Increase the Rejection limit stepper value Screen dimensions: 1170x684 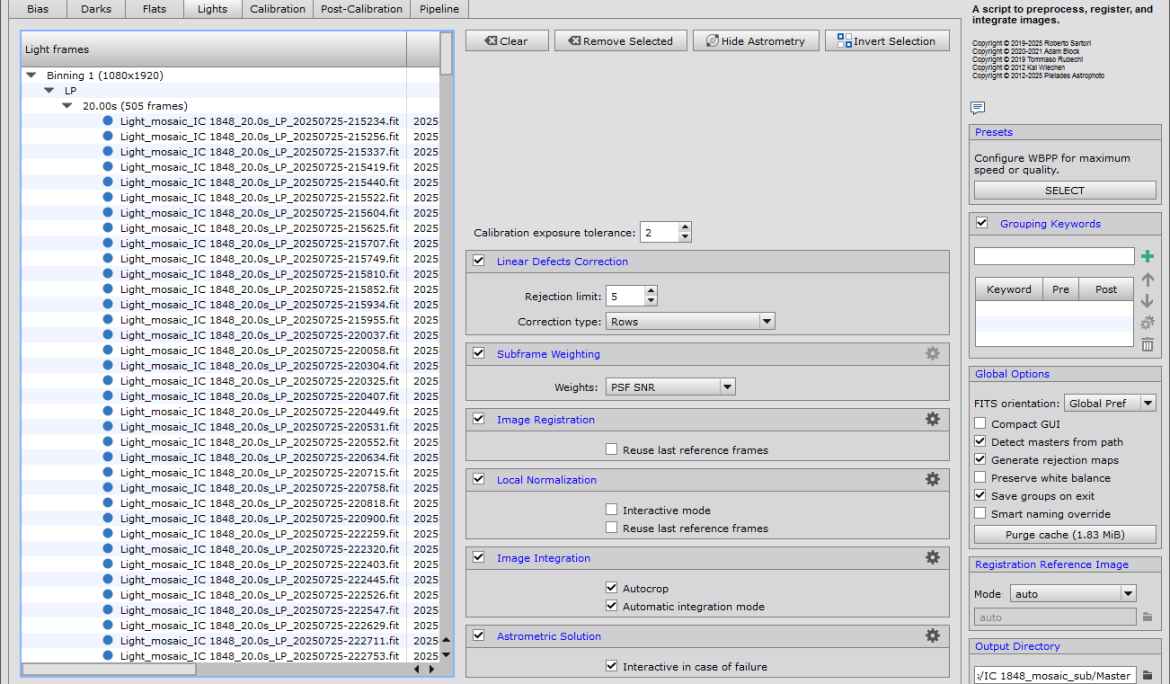pyautogui.click(x=651, y=292)
